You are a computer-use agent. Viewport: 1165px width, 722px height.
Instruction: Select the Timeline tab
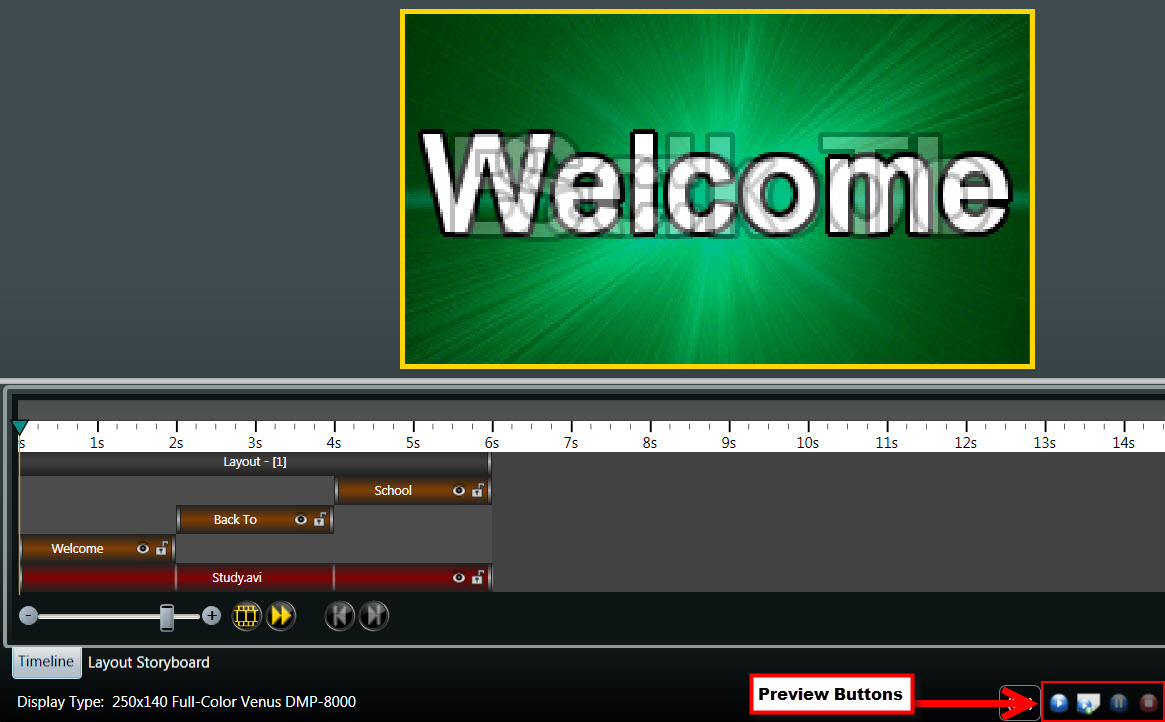click(46, 662)
